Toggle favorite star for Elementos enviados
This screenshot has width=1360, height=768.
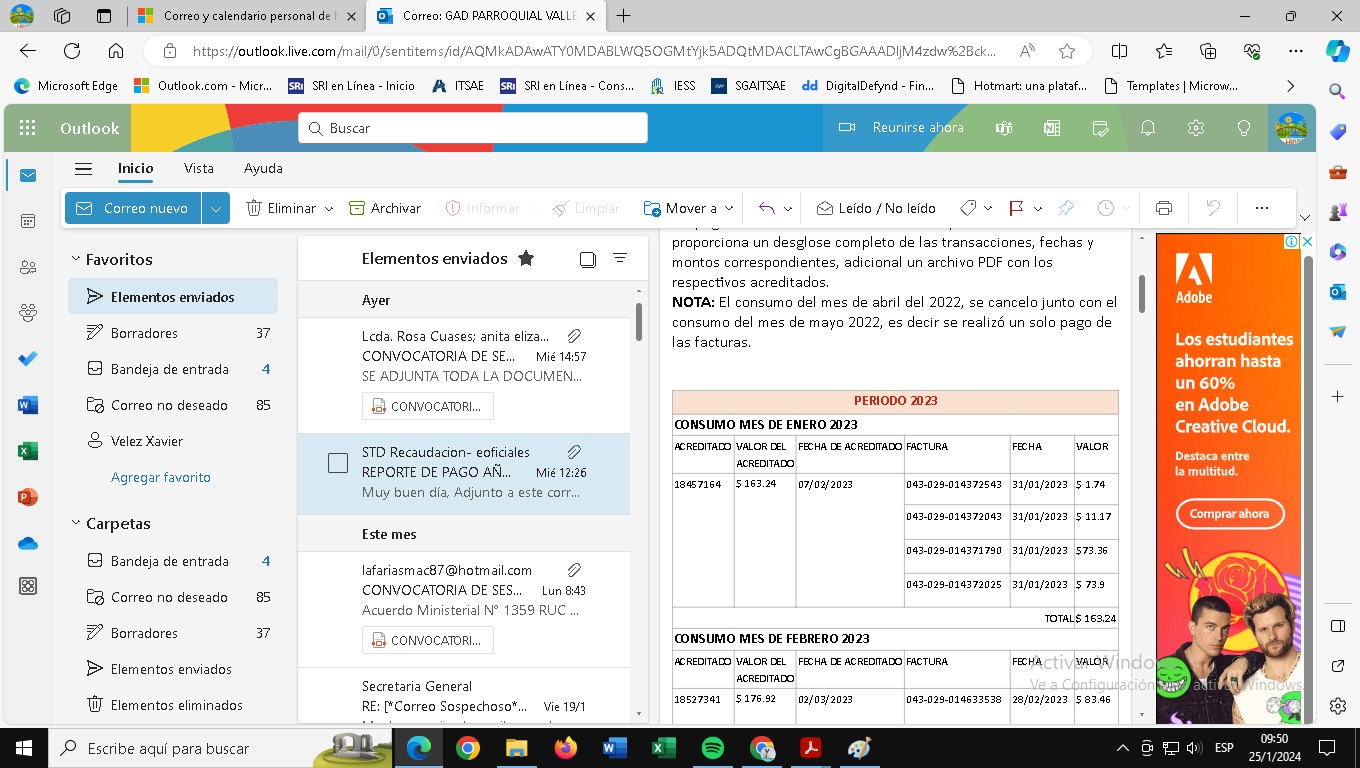526,258
